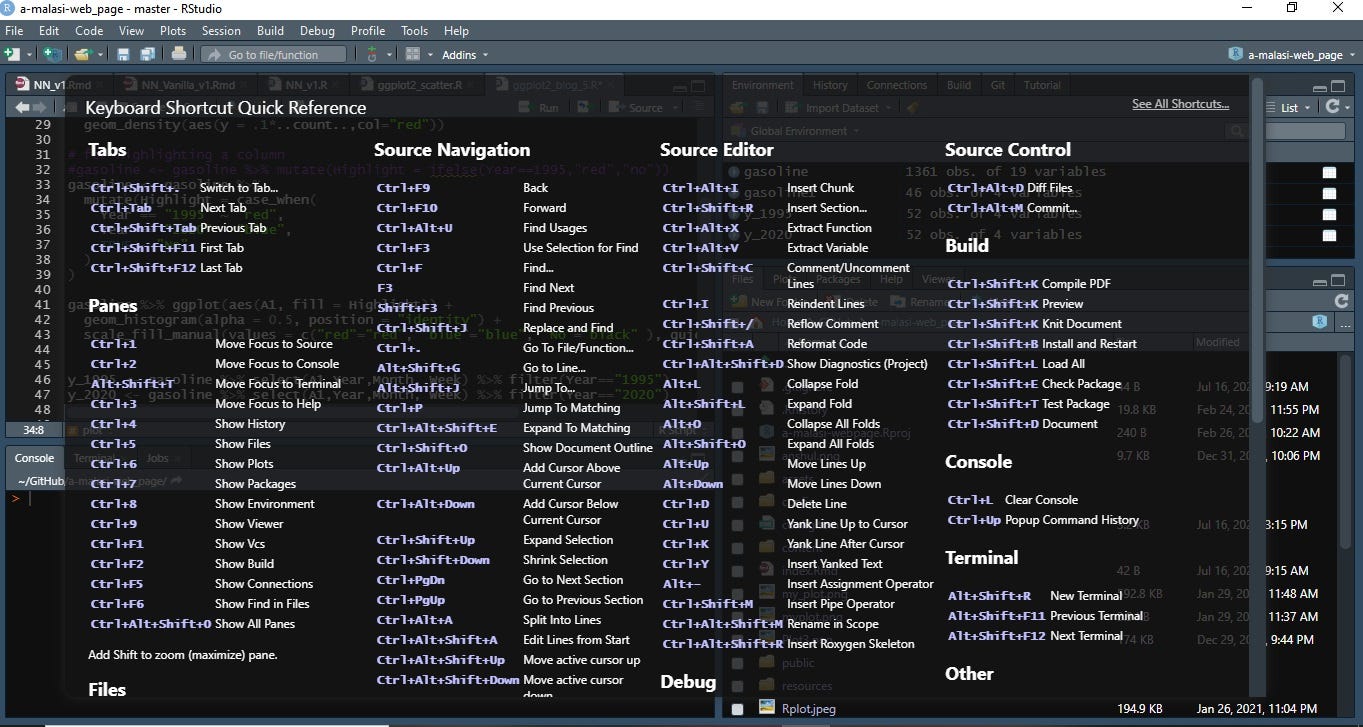Switch to the Git tab
The image size is (1363, 727).
[997, 84]
